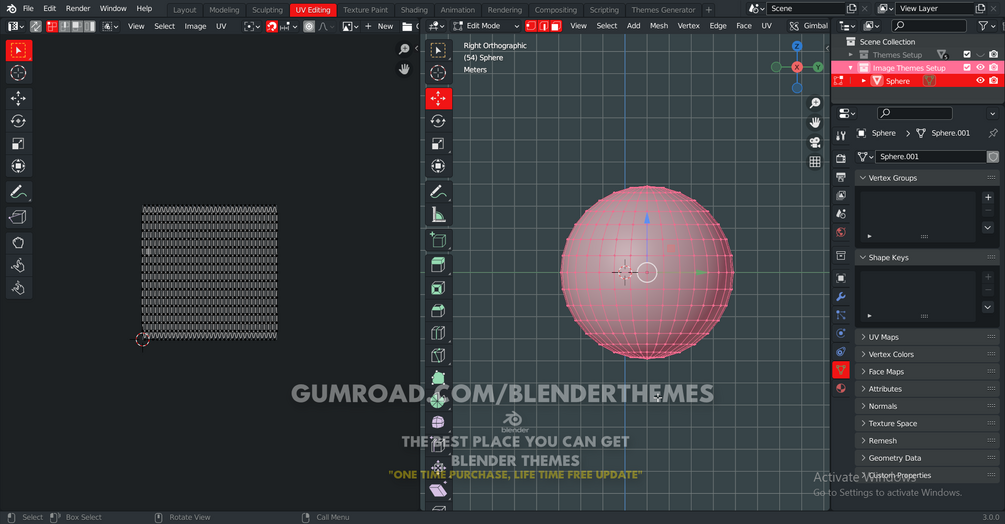Switch to Themes Generator workspace tab
This screenshot has width=1005, height=524.
[663, 10]
